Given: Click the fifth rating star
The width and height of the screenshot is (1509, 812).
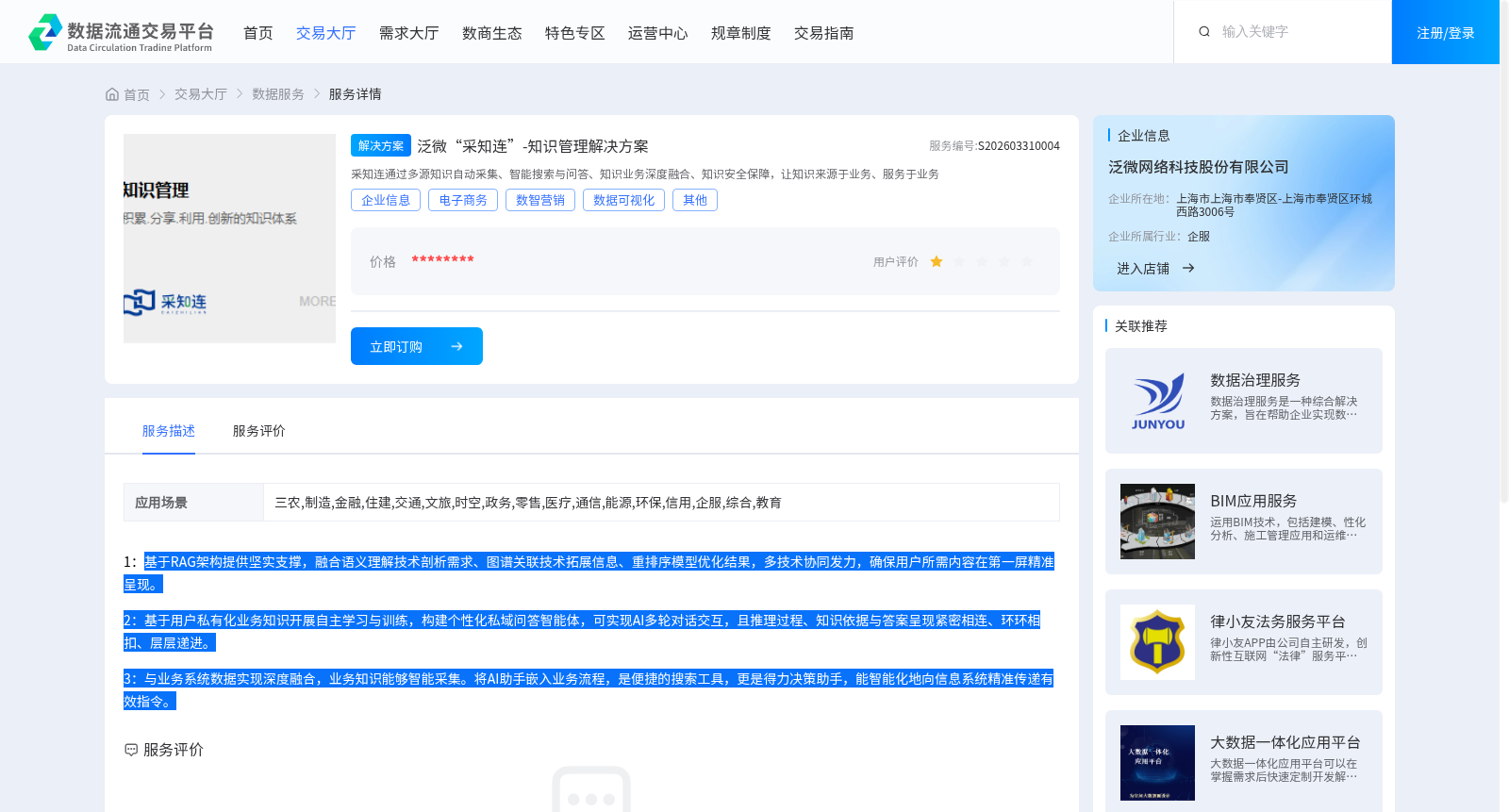Looking at the screenshot, I should click(x=1027, y=262).
